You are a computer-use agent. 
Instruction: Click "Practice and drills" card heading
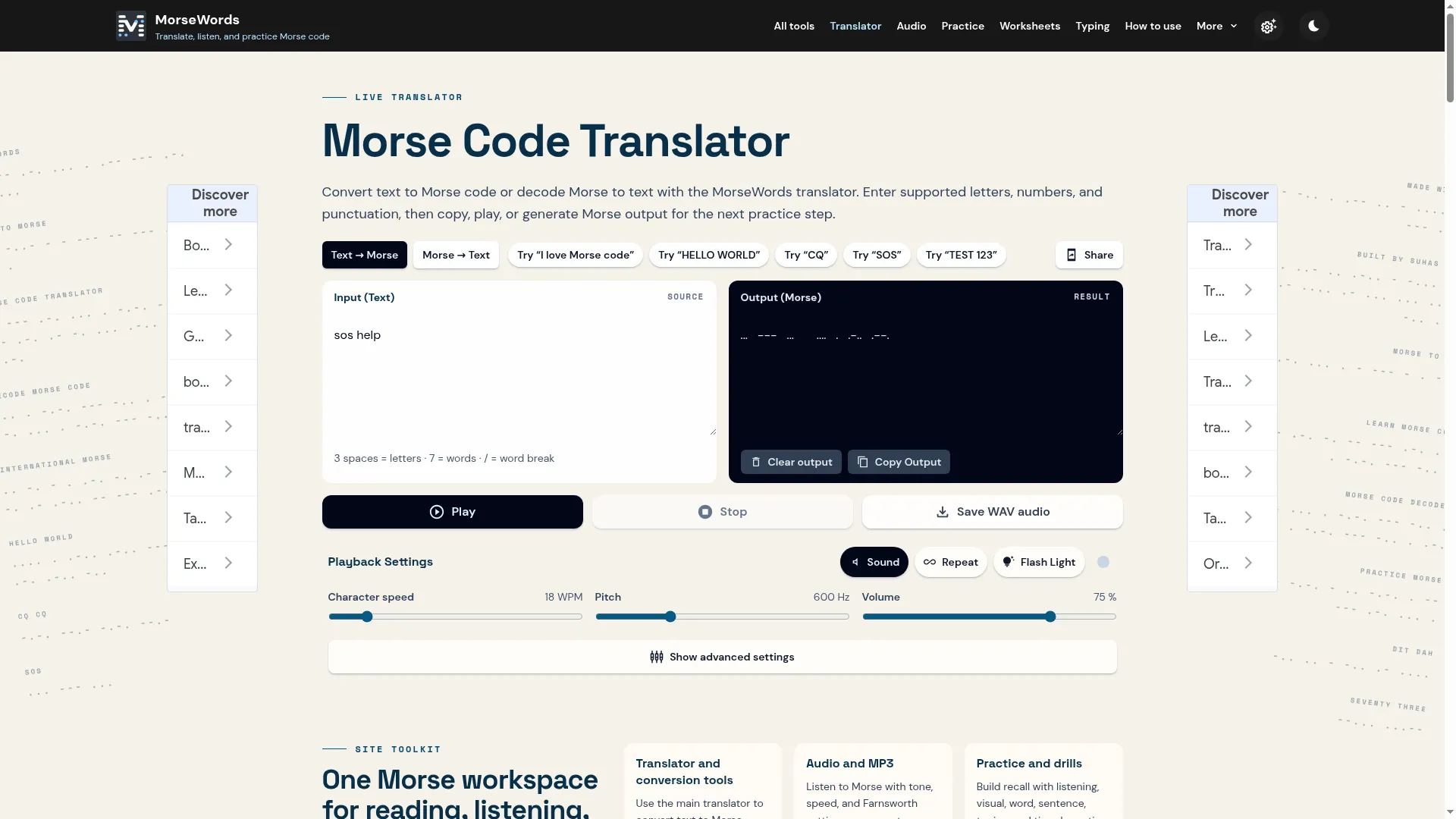tap(1029, 764)
